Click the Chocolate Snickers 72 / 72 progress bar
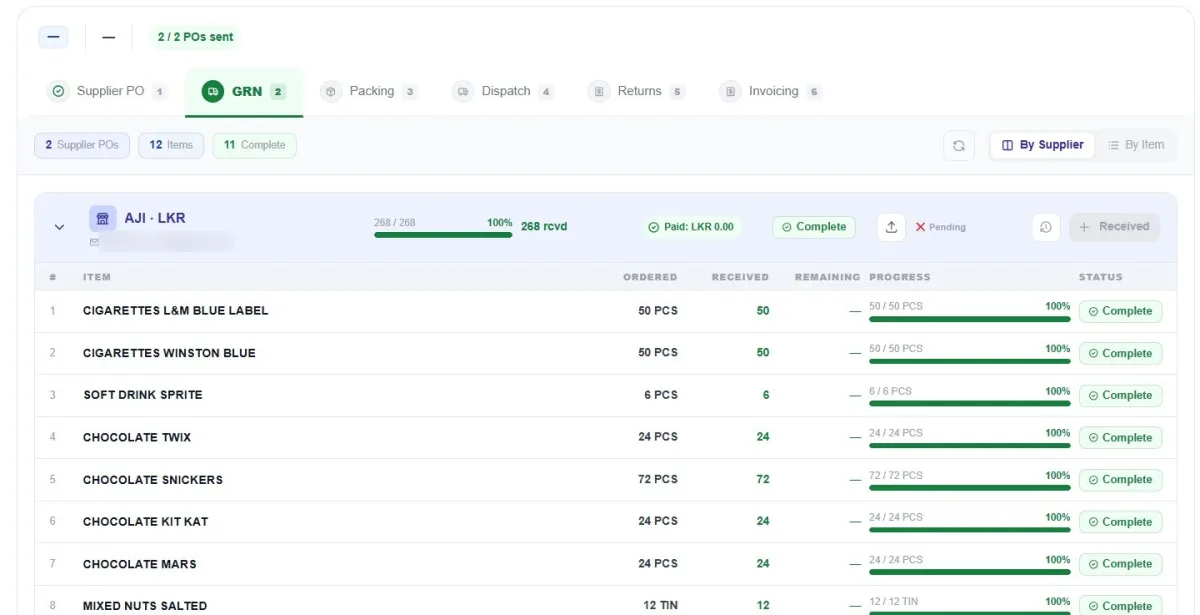The height and width of the screenshot is (615, 1200). point(970,488)
